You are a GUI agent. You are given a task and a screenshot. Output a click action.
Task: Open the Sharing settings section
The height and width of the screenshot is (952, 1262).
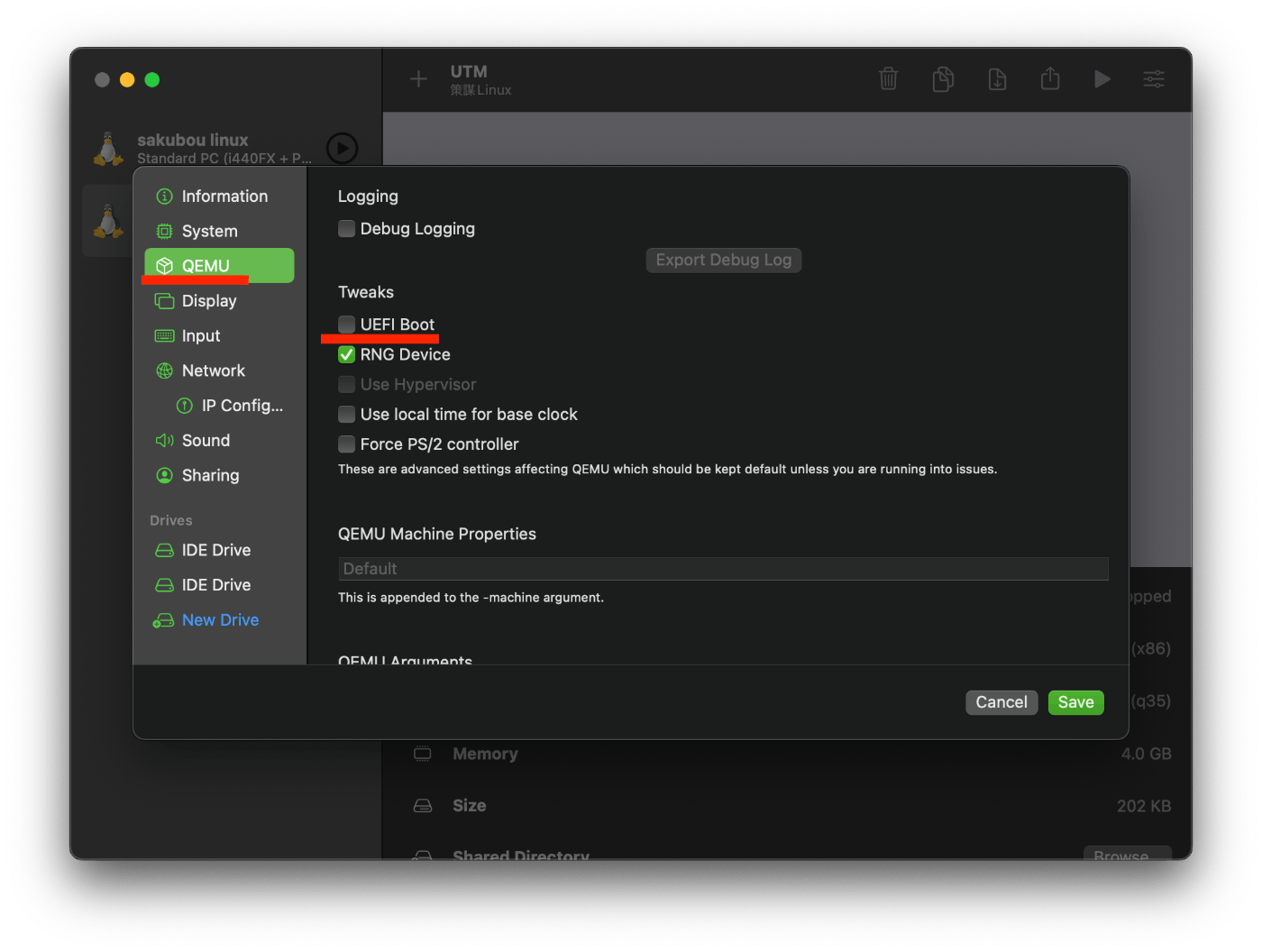pos(219,475)
